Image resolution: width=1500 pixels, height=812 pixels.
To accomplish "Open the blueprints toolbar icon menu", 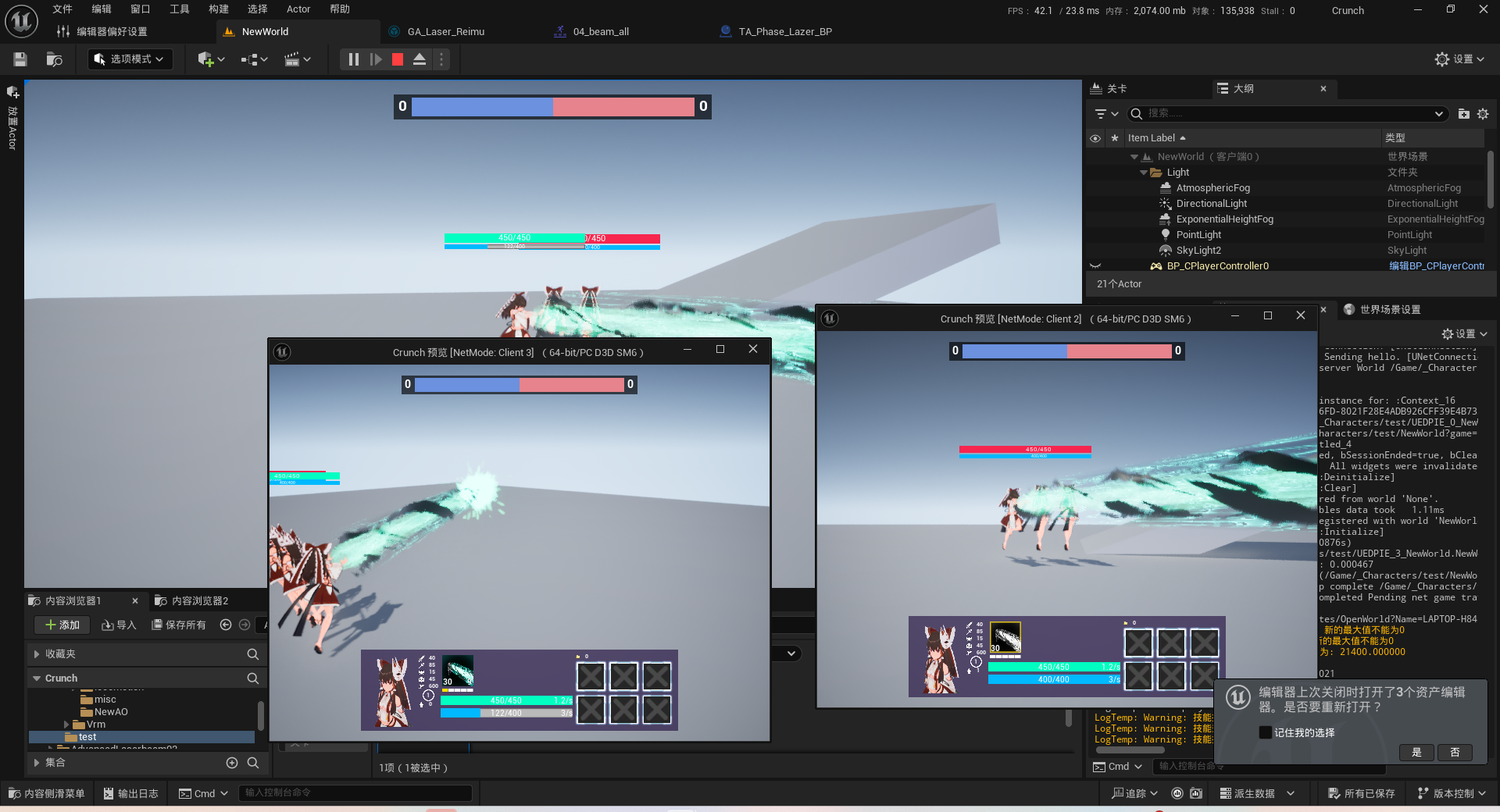I will [254, 59].
